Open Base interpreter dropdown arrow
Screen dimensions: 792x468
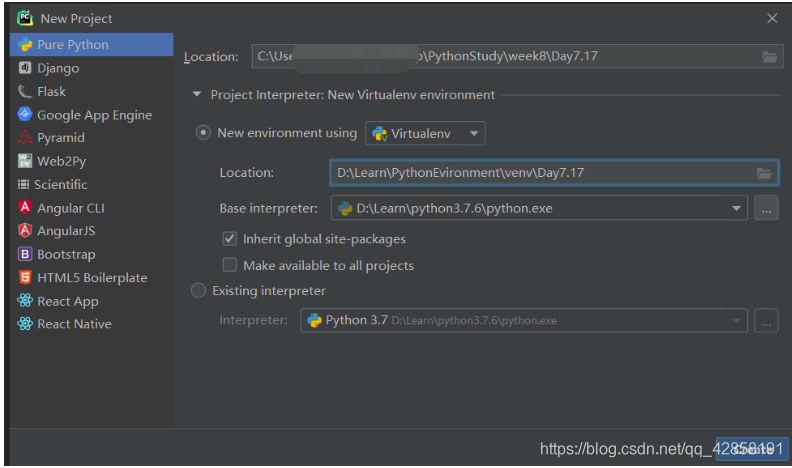pos(736,209)
